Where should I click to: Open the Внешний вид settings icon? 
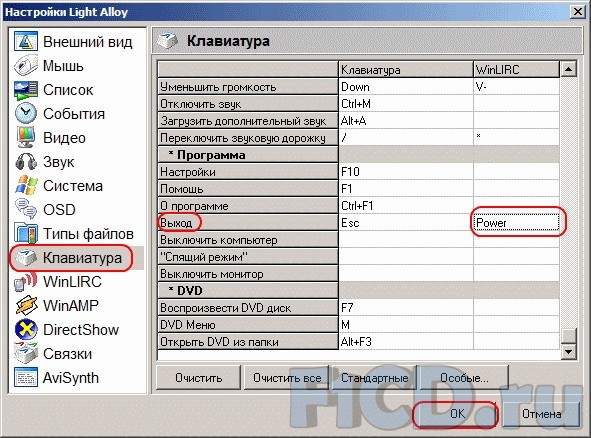tap(26, 41)
